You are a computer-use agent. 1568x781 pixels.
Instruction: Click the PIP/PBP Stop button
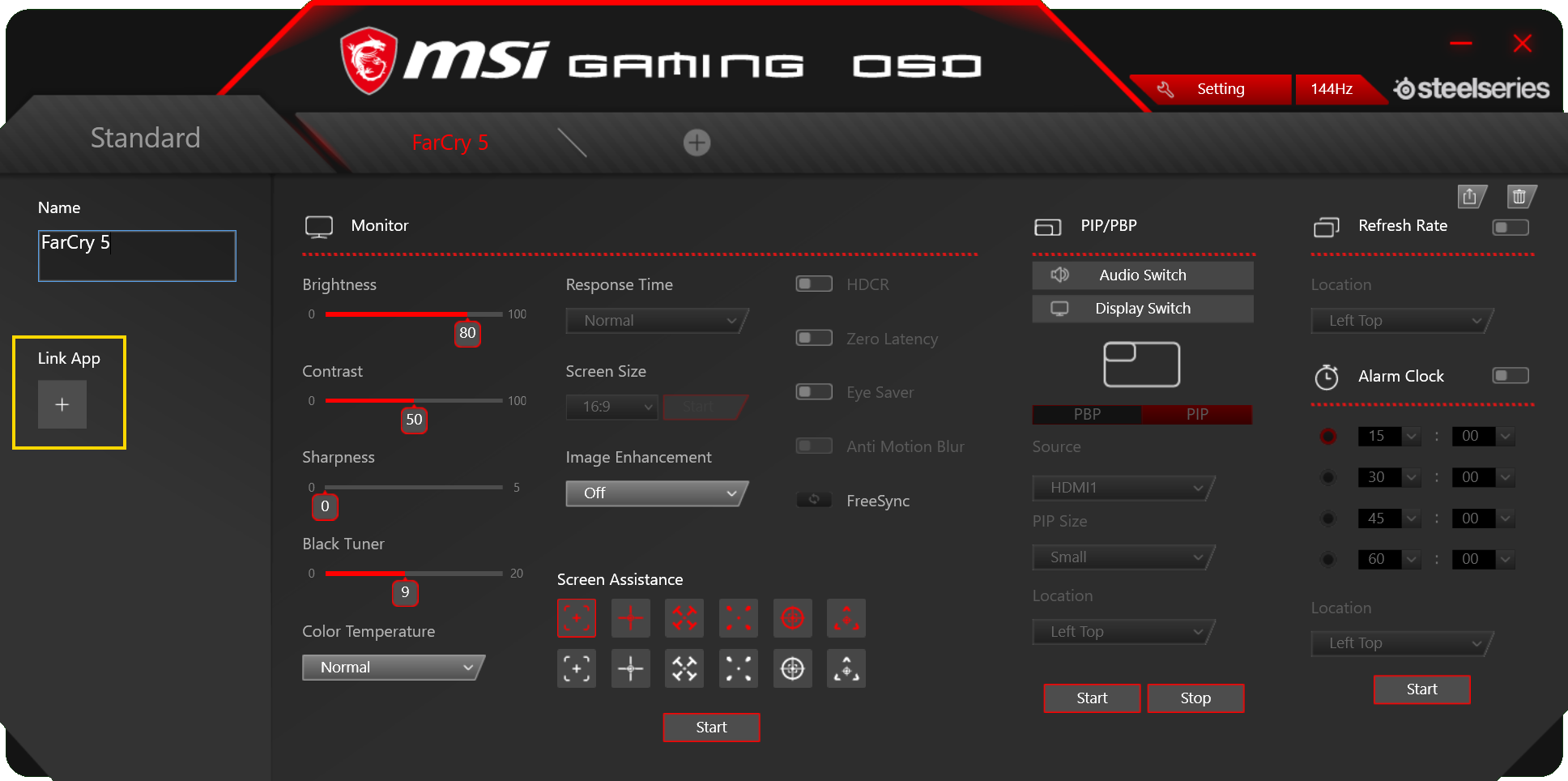pyautogui.click(x=1195, y=698)
